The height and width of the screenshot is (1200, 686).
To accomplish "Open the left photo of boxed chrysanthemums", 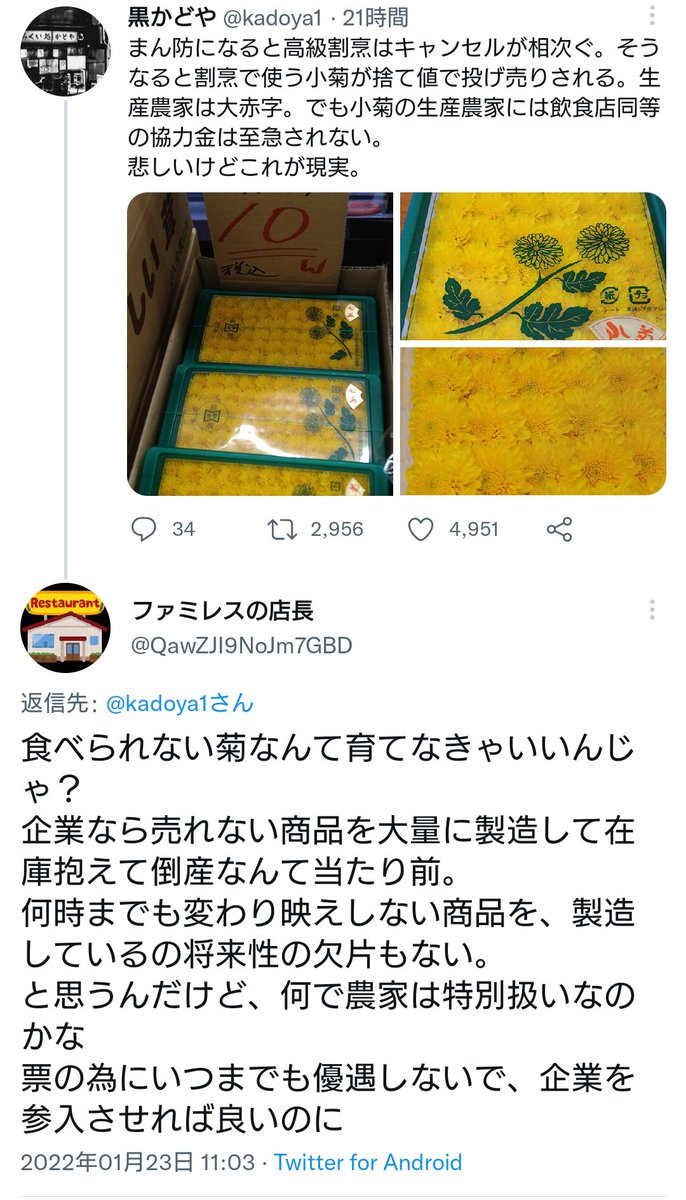I will click(262, 344).
